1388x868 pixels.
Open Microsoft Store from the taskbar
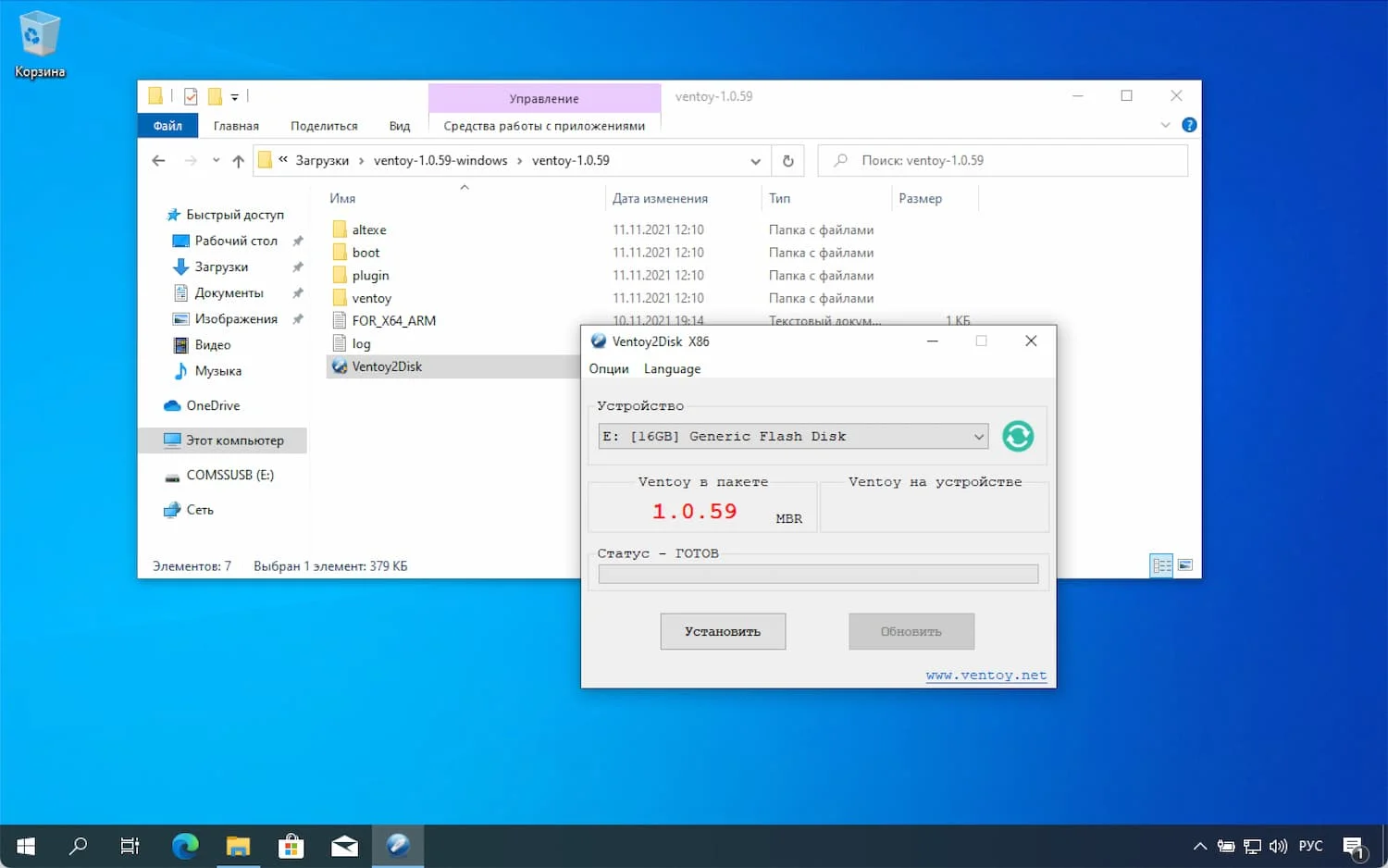pyautogui.click(x=291, y=846)
